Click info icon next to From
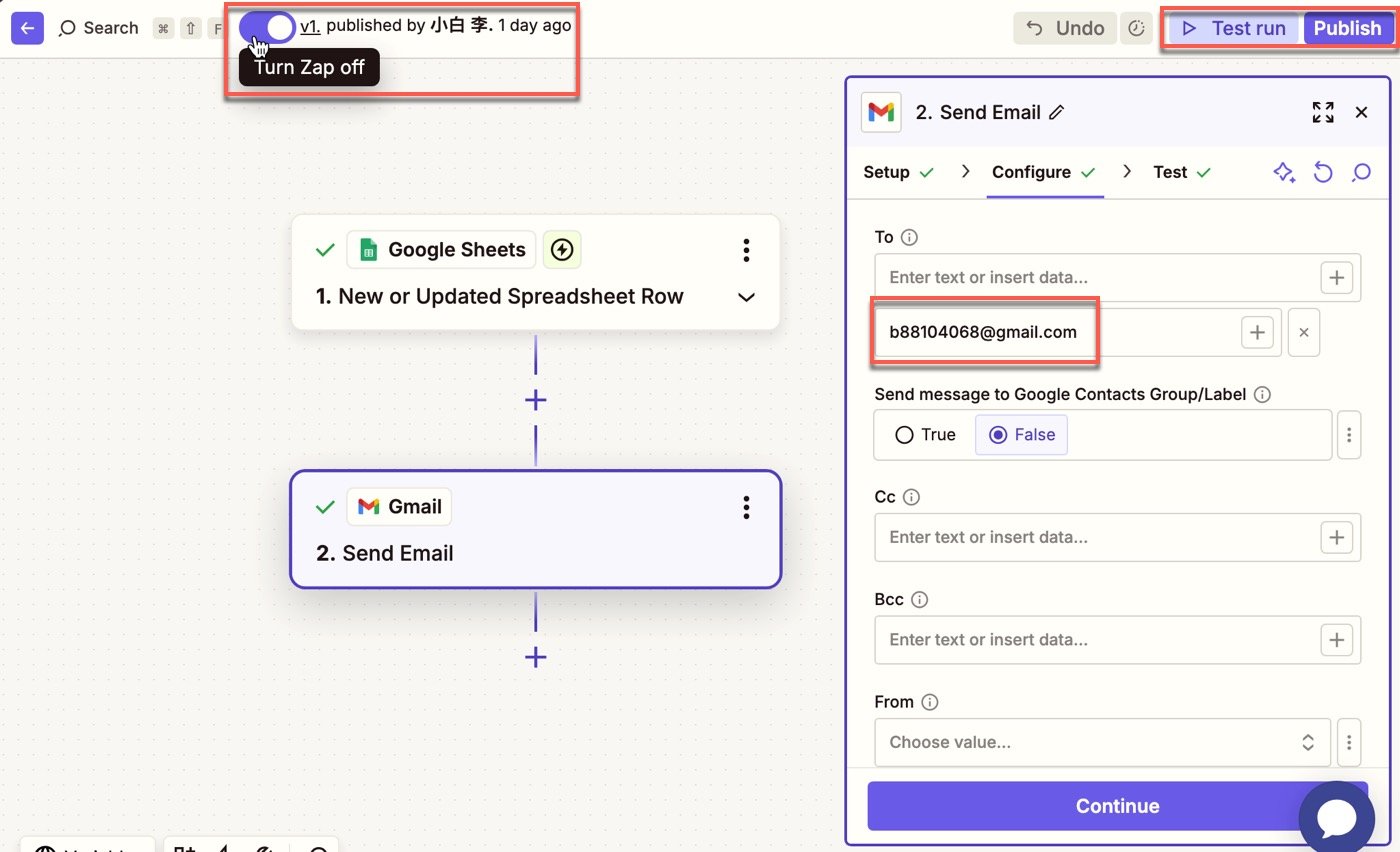This screenshot has height=852, width=1400. (930, 703)
